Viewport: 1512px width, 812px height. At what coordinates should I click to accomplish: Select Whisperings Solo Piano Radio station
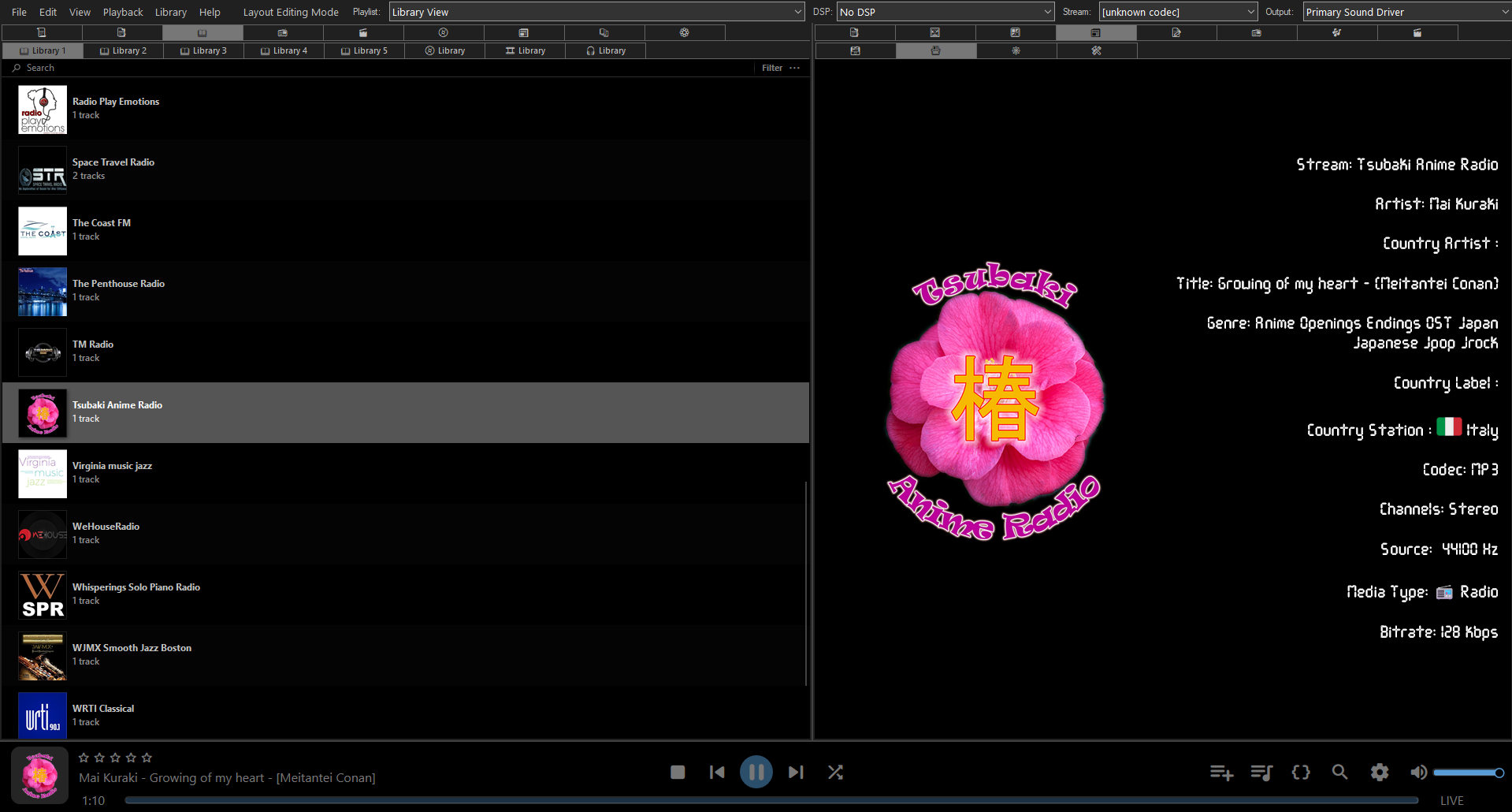click(406, 595)
